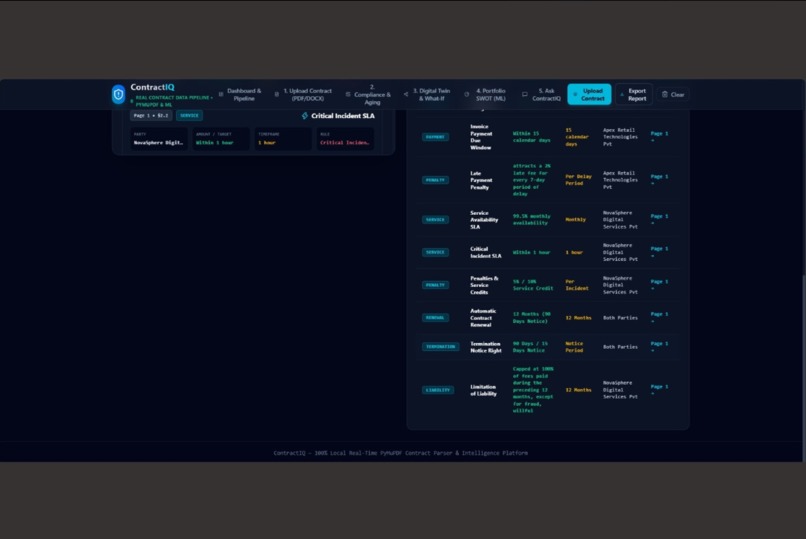Image resolution: width=806 pixels, height=539 pixels.
Task: Click the 'Per Delay Period' timeframe cell
Action: (578, 180)
